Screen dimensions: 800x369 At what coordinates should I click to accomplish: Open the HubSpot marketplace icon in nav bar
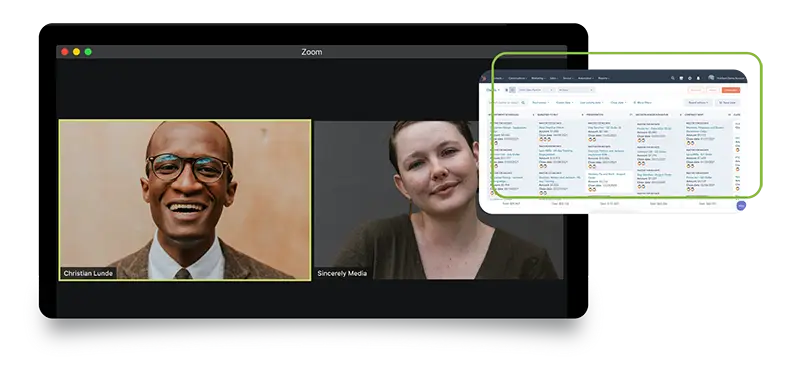point(681,78)
